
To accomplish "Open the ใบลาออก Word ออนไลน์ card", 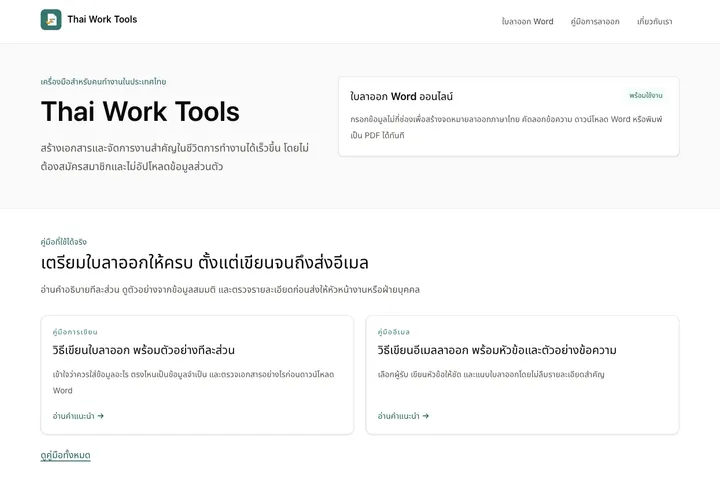I will 509,117.
